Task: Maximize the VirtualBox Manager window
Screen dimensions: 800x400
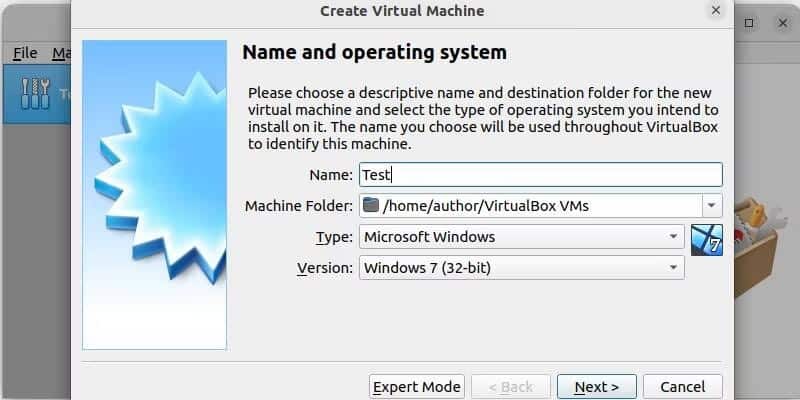Action: [x=749, y=23]
